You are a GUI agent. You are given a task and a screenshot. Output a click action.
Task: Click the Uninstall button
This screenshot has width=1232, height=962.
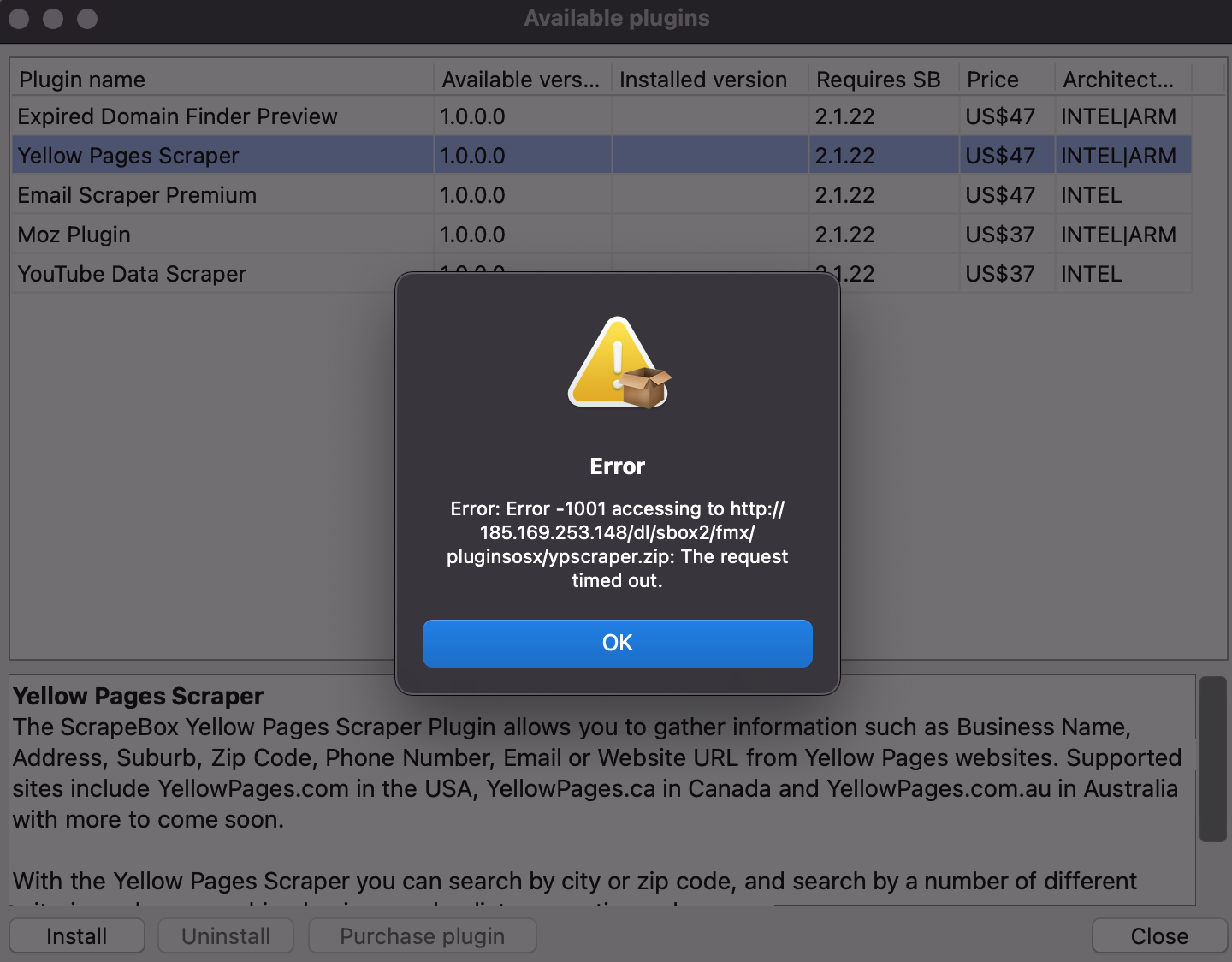(x=226, y=936)
